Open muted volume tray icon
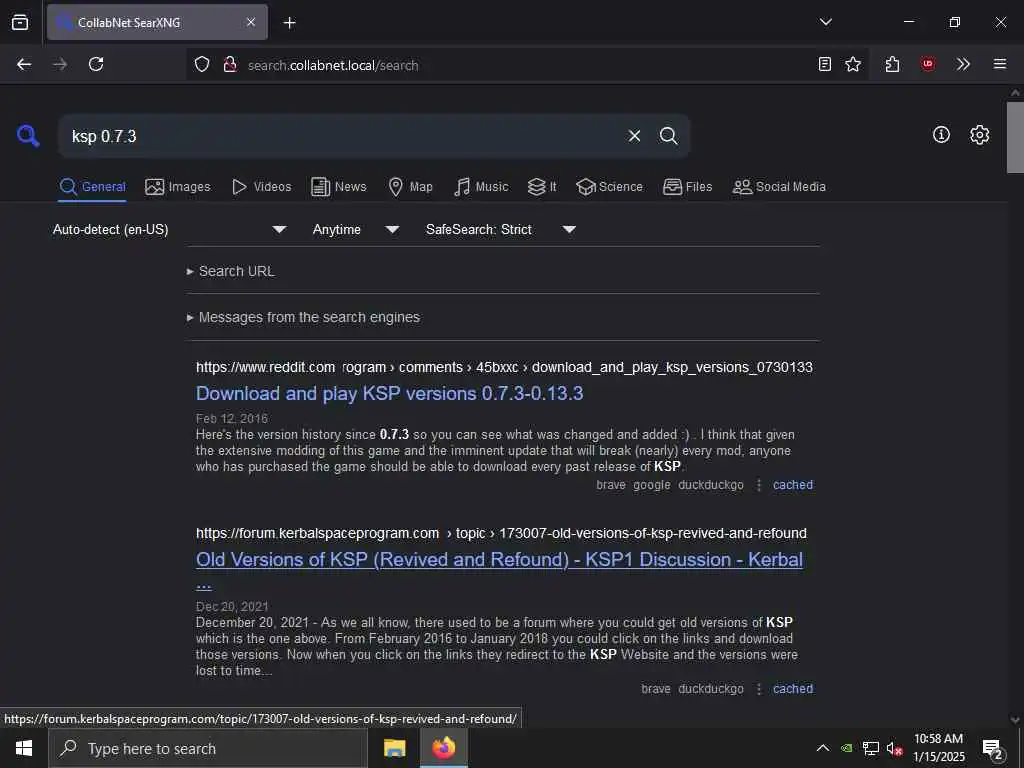The height and width of the screenshot is (768, 1024). pyautogui.click(x=895, y=748)
